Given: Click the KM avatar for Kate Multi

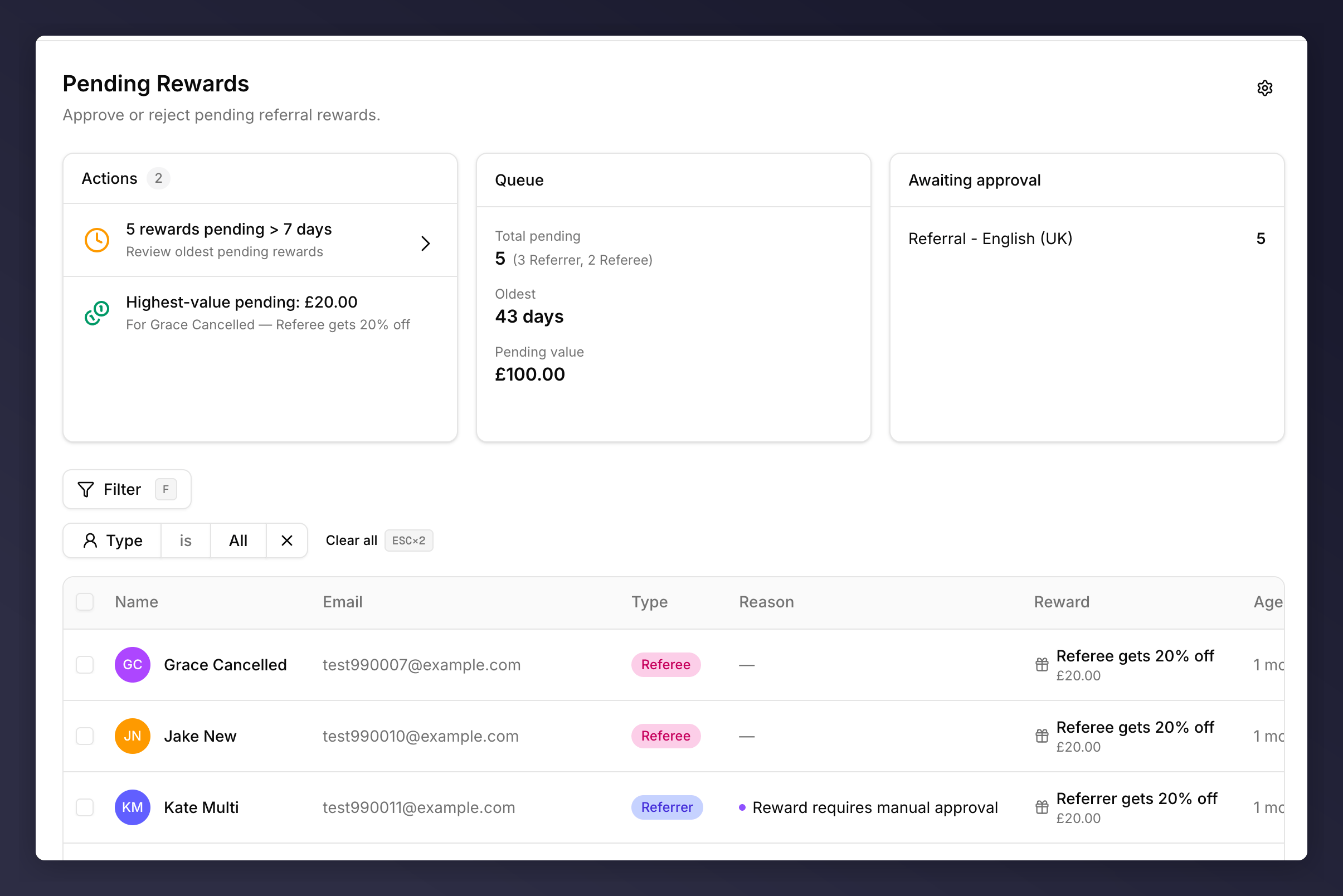Looking at the screenshot, I should (x=133, y=807).
